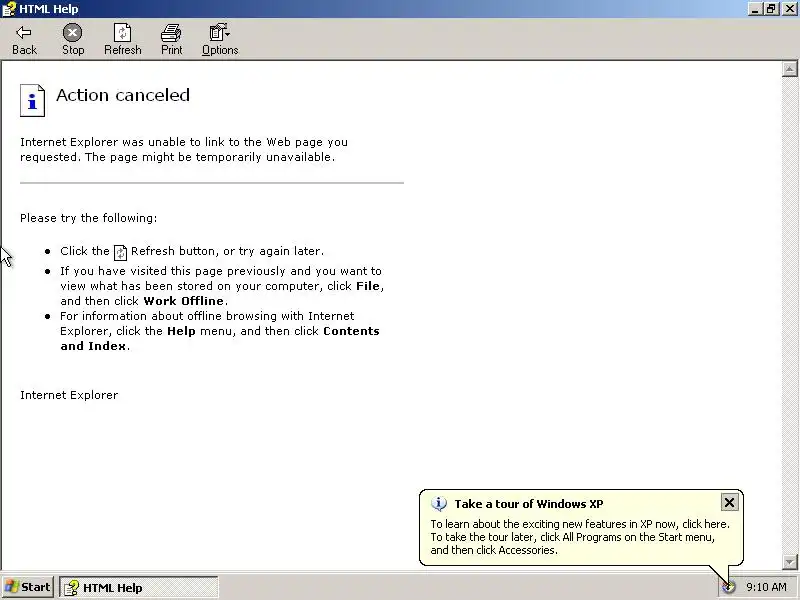Click the bold File word in the instructions

[368, 286]
